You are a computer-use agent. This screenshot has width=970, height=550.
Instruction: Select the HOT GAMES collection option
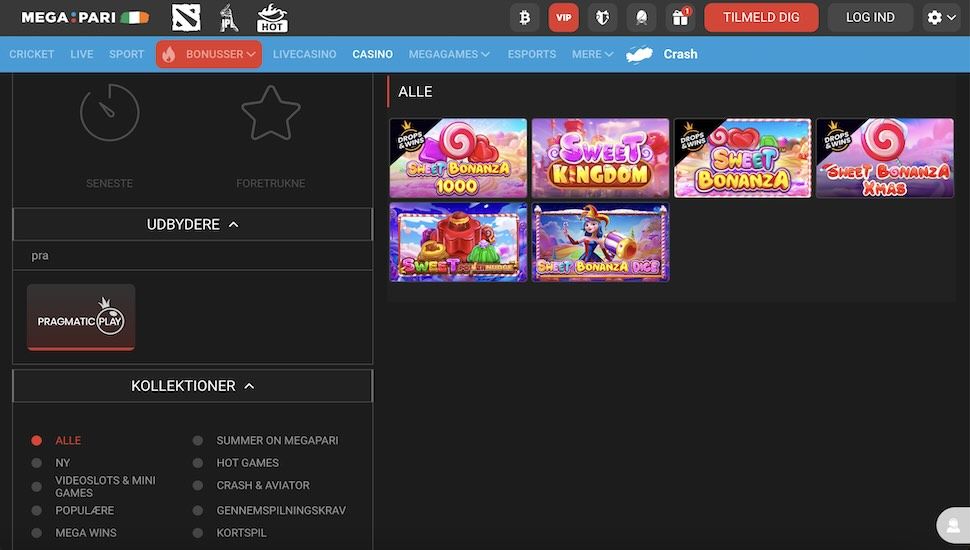247,463
